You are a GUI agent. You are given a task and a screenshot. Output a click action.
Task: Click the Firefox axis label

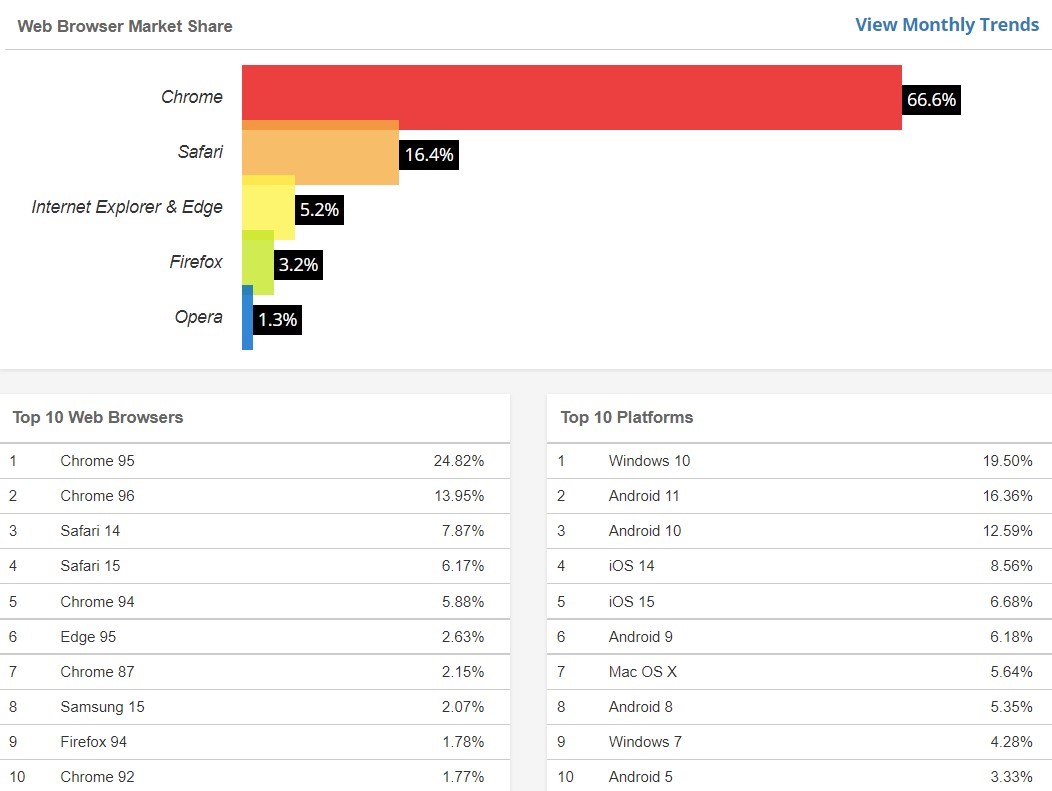tap(195, 261)
